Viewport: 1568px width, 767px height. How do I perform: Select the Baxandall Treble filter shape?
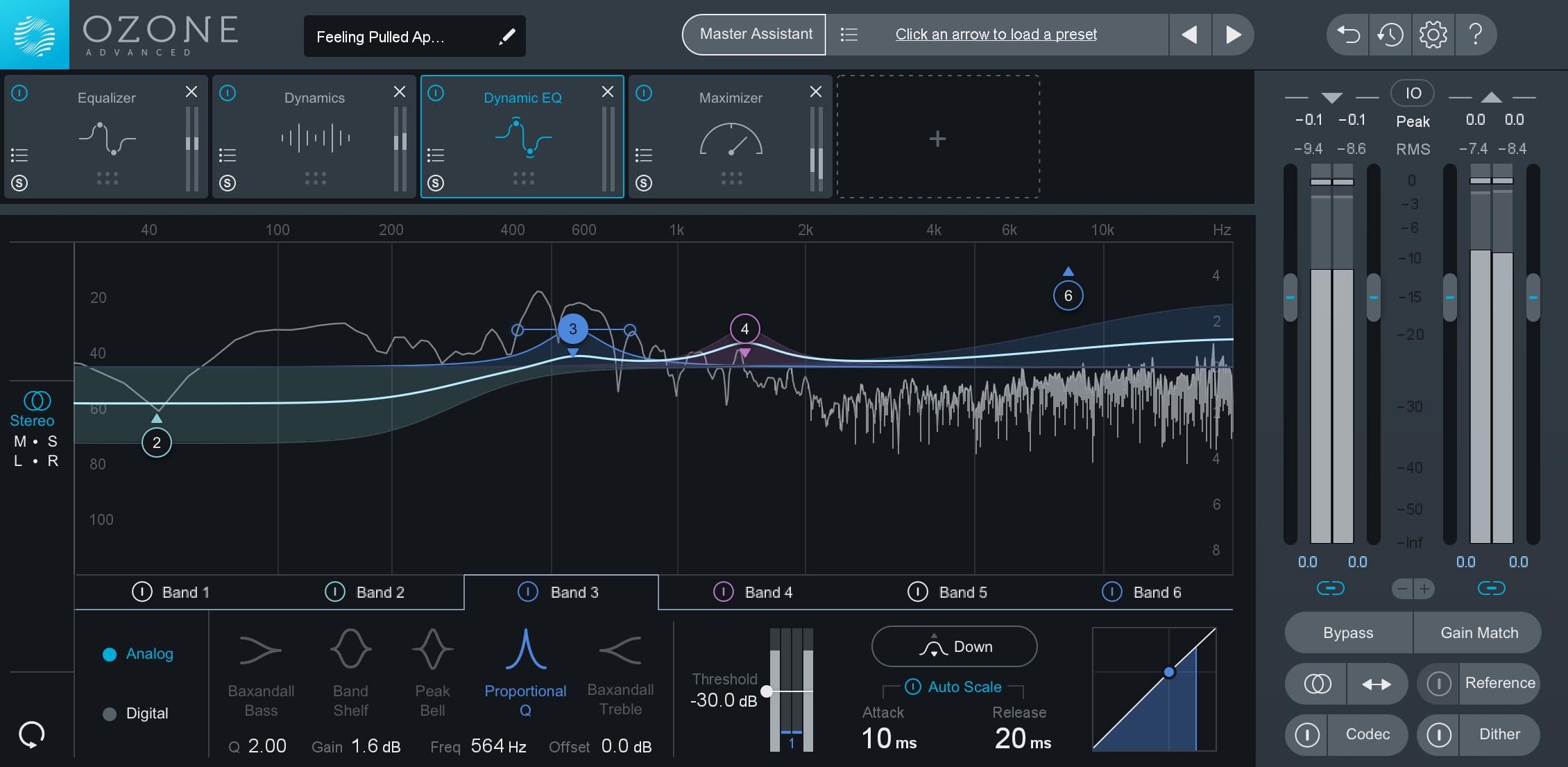coord(620,650)
